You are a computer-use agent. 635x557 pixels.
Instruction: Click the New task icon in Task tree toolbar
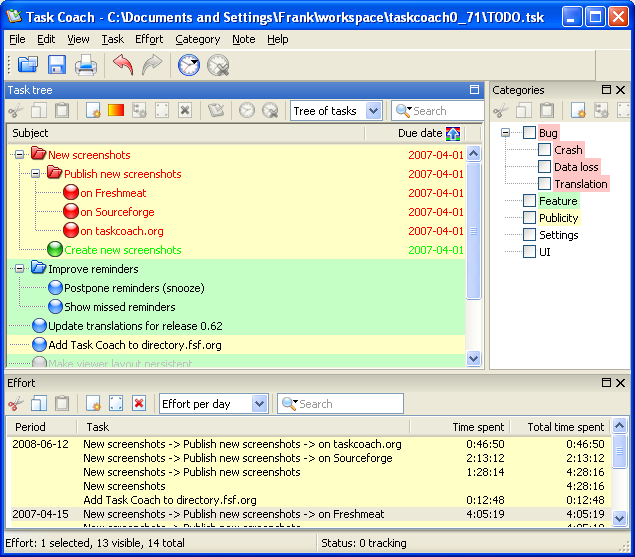point(93,111)
